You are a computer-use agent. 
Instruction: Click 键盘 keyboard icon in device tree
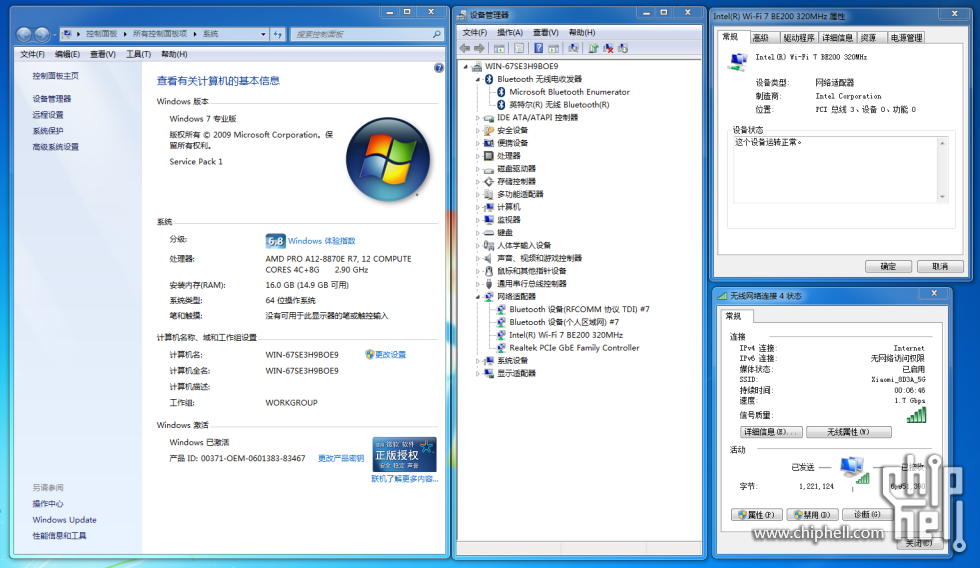click(489, 232)
